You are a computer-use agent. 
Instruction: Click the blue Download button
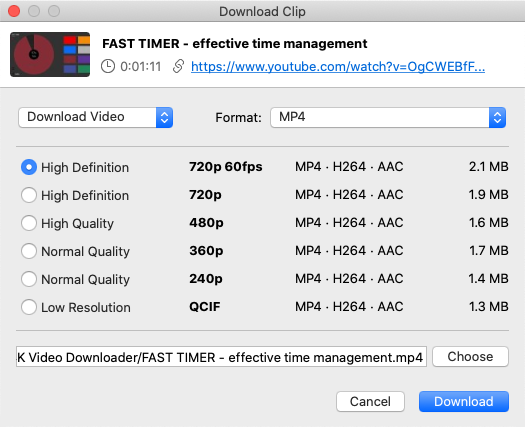click(x=464, y=401)
